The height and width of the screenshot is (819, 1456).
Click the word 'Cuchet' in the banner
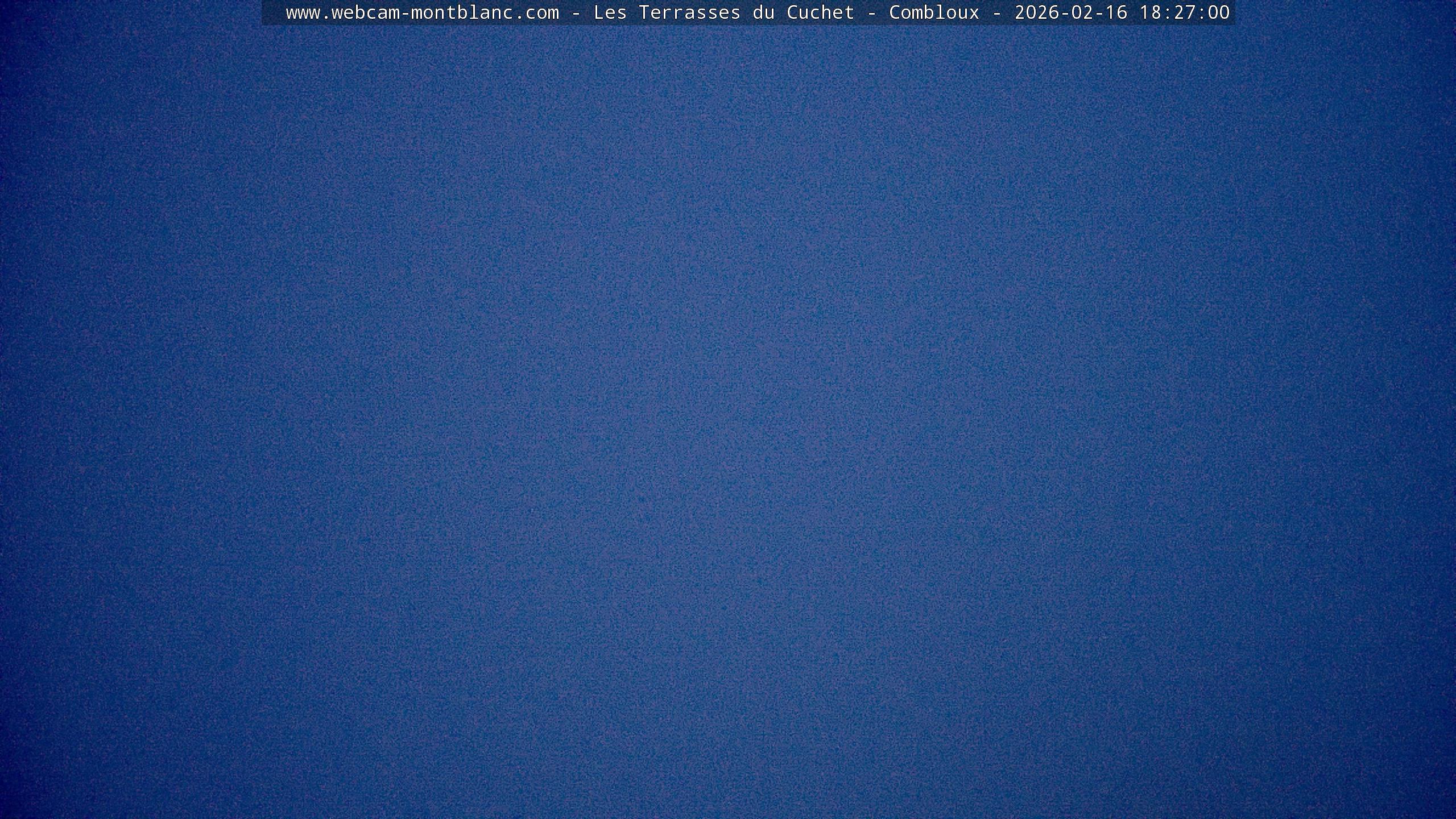pos(820,13)
